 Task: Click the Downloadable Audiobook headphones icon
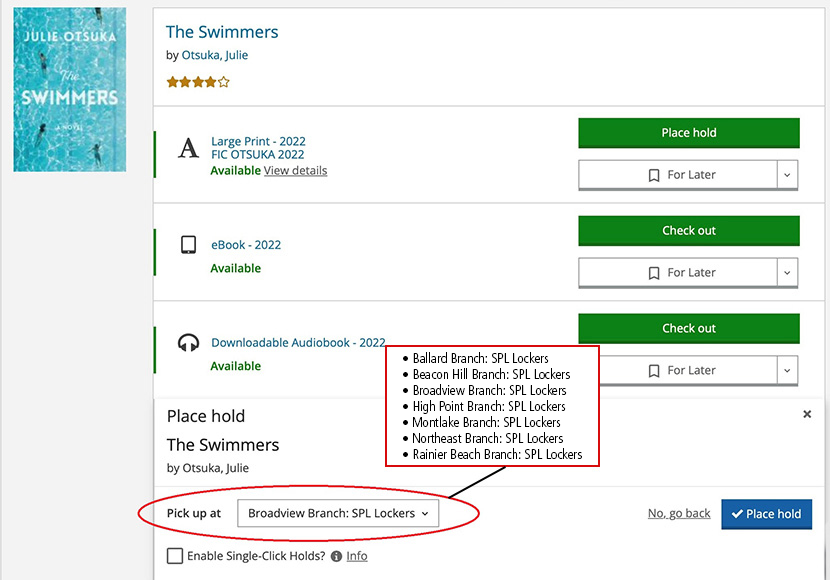pos(188,343)
